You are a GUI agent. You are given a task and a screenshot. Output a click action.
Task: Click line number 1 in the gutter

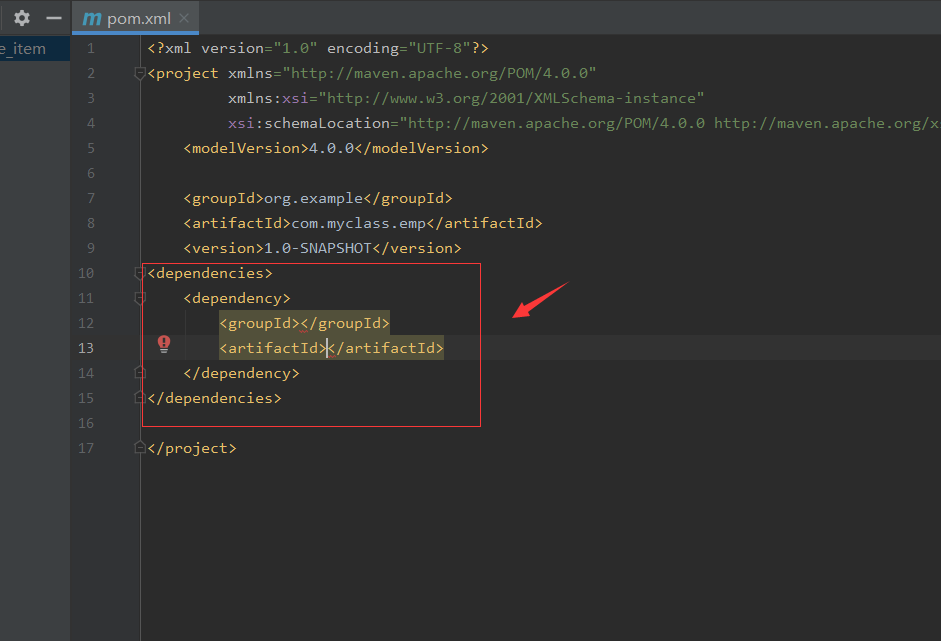point(90,47)
